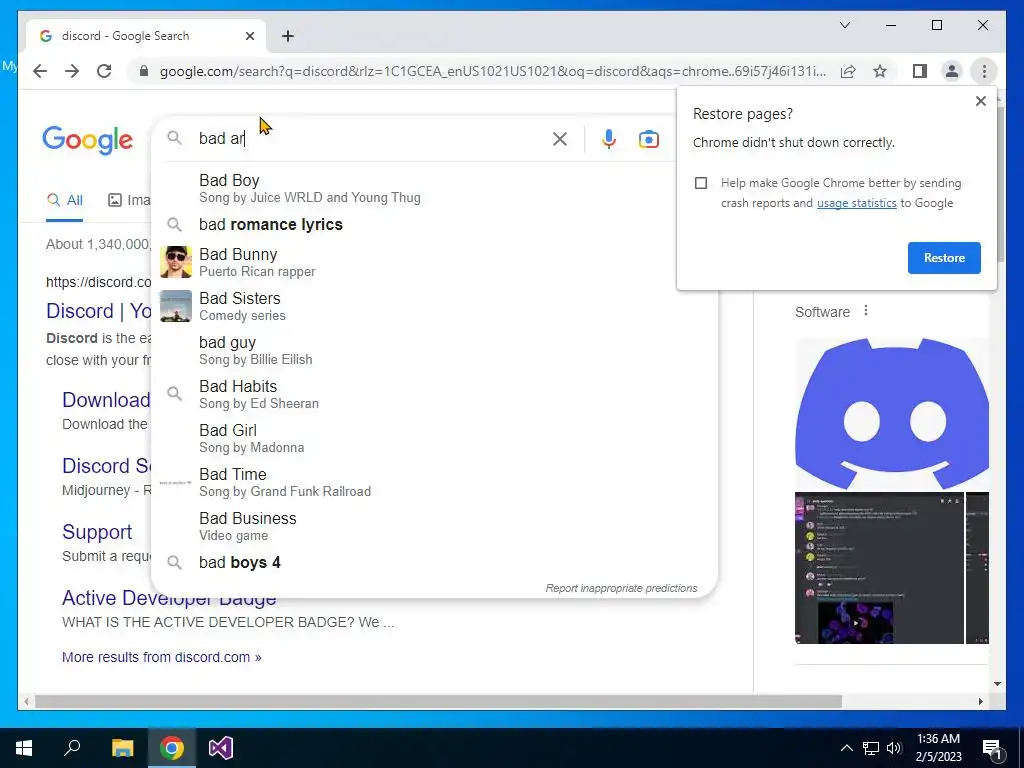Image resolution: width=1024 pixels, height=768 pixels.
Task: Select Bad Girl by Madonna suggestion
Action: tap(434, 438)
